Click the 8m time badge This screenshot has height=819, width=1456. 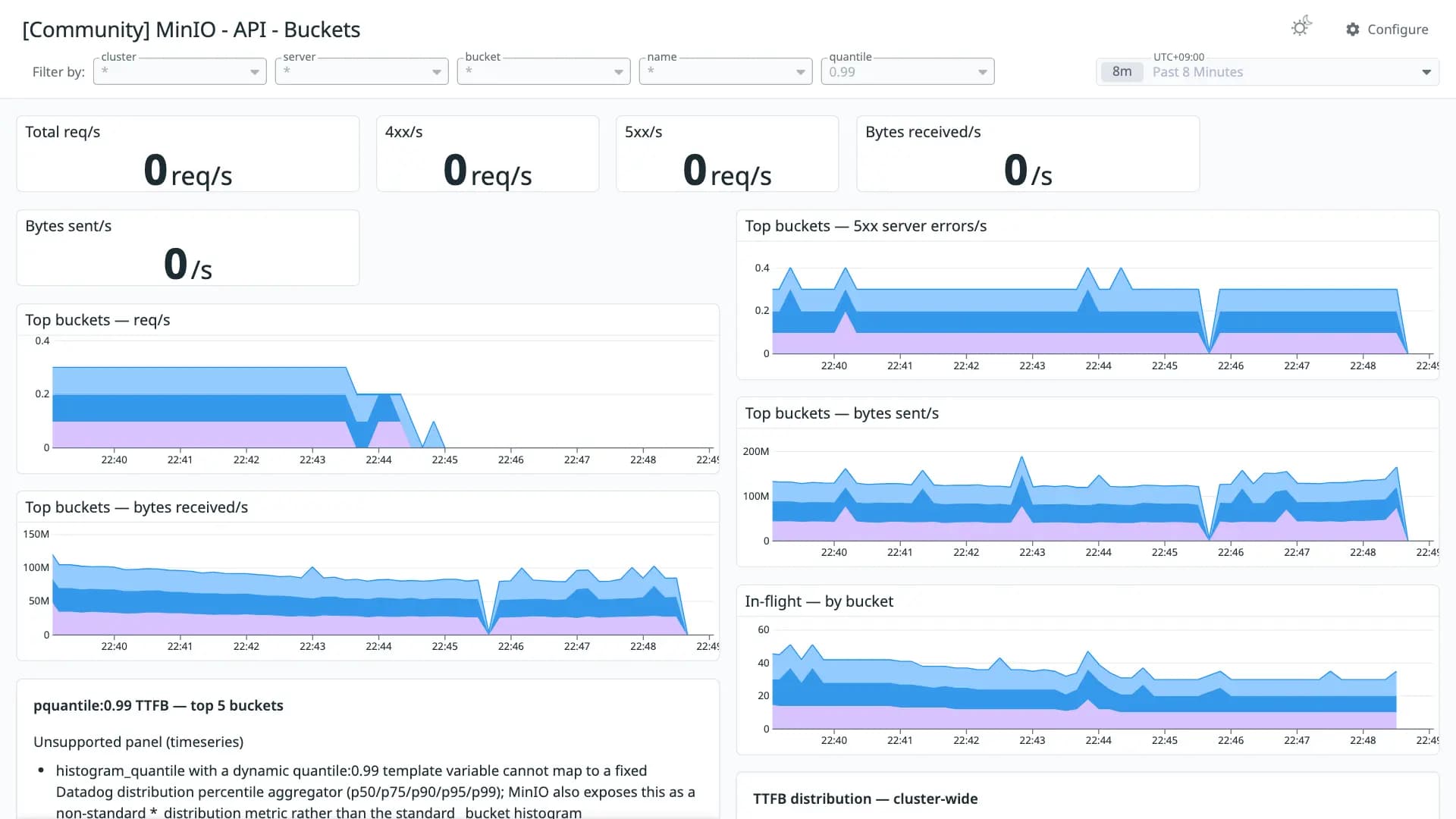[x=1122, y=72]
